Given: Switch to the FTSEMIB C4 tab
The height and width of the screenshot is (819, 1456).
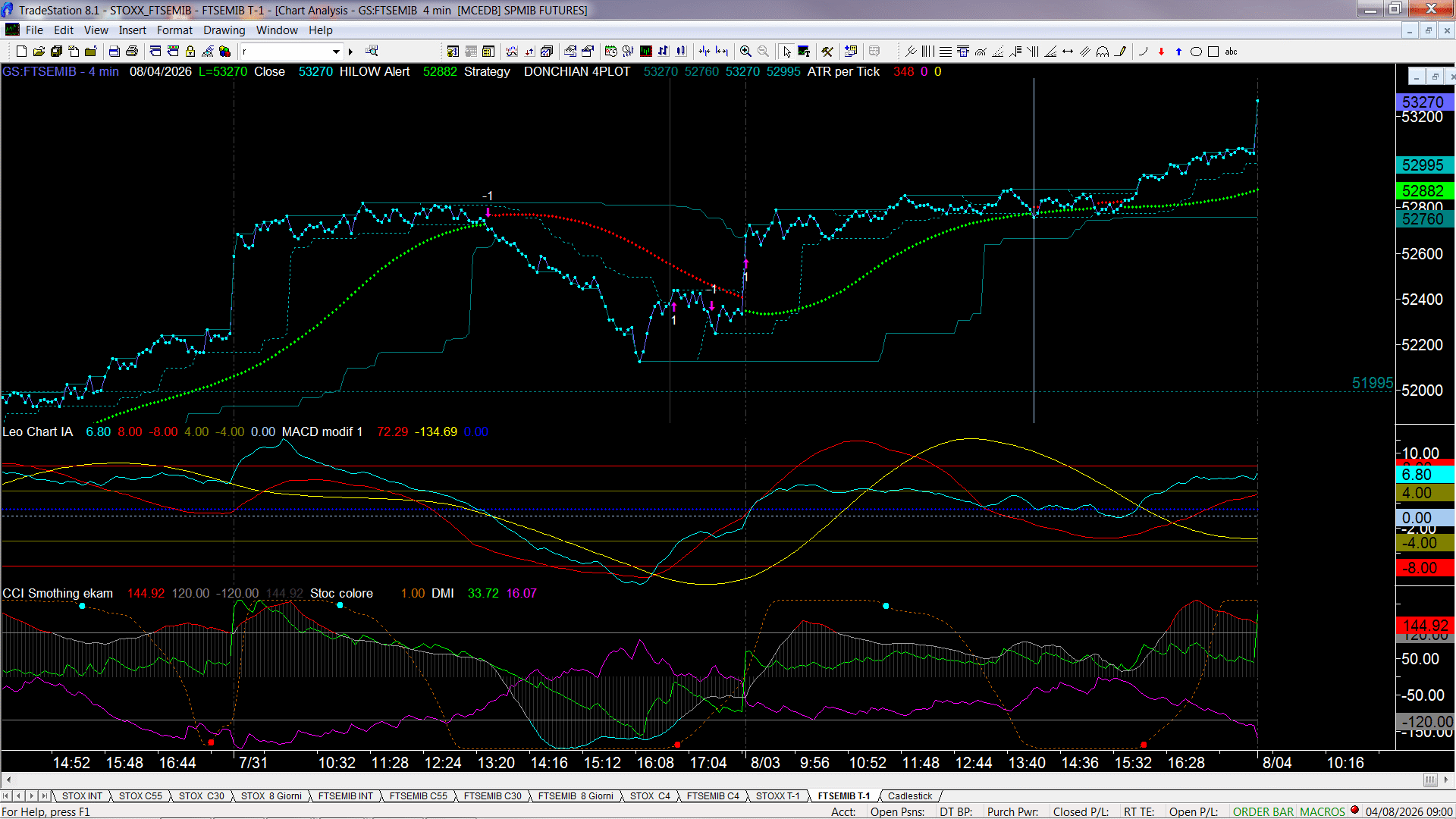Looking at the screenshot, I should coord(713,796).
